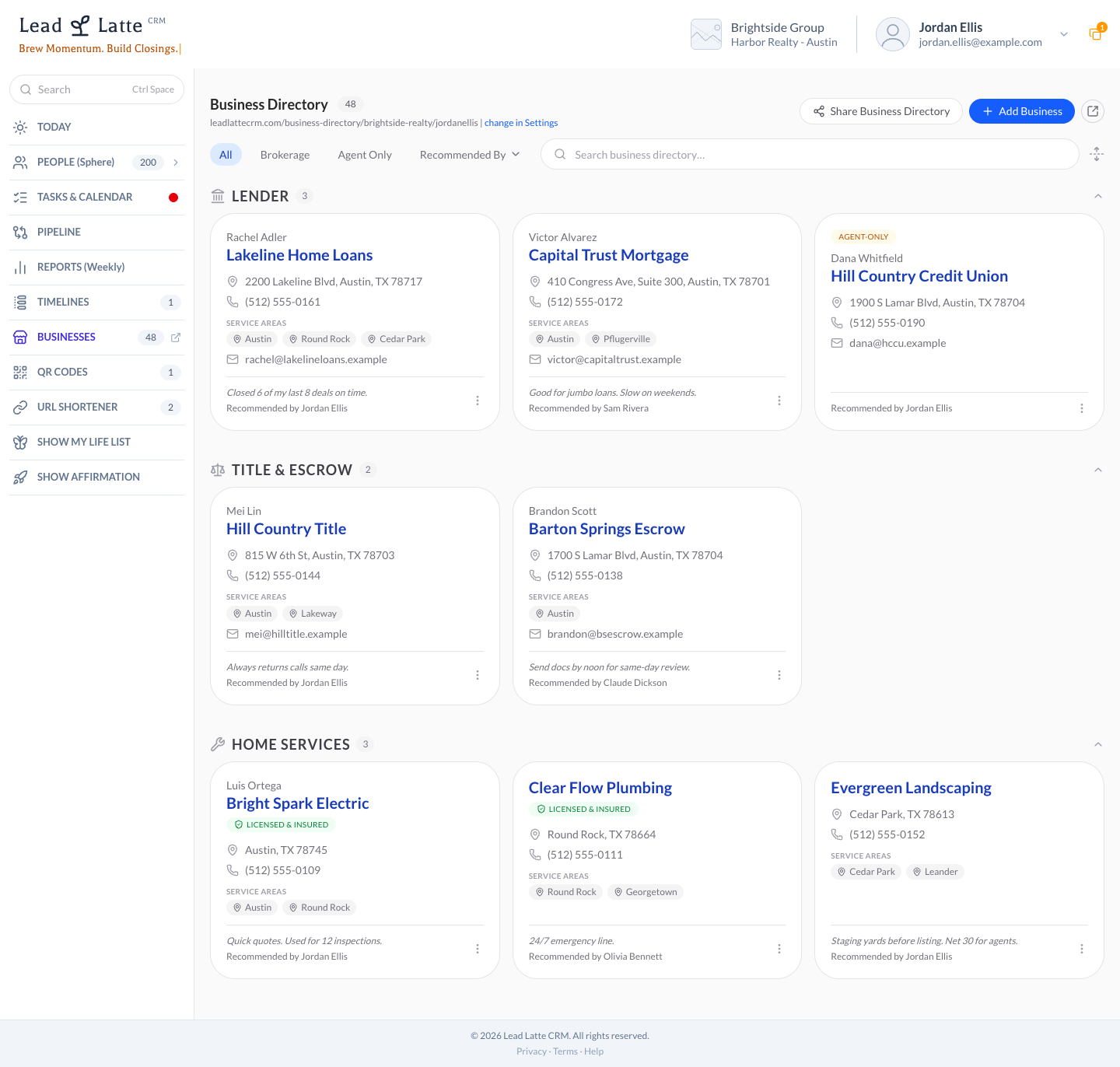Open Tasks & Calendar in sidebar
This screenshot has height=1067, width=1120.
96,197
